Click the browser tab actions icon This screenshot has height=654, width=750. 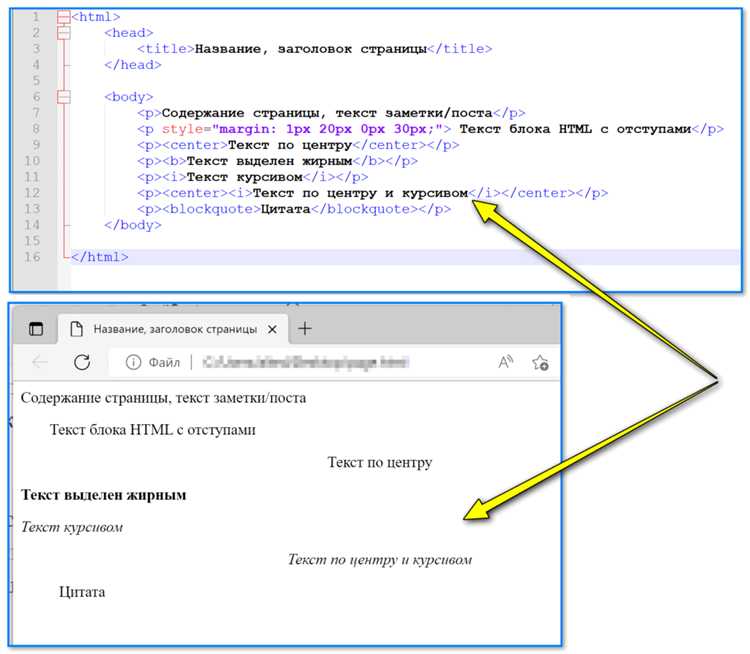coord(36,329)
